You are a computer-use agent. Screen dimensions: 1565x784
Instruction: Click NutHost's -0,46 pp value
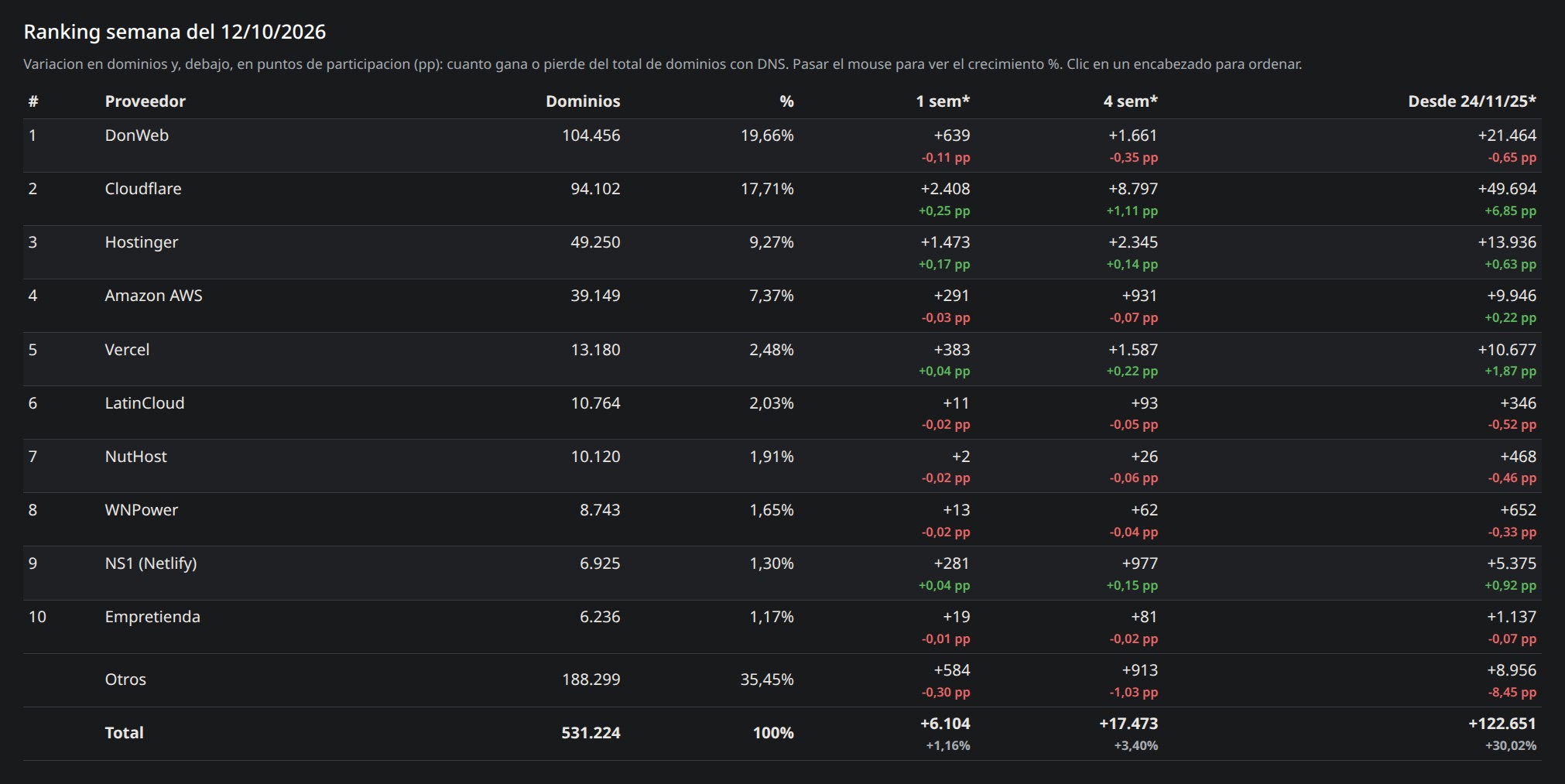click(x=1512, y=478)
